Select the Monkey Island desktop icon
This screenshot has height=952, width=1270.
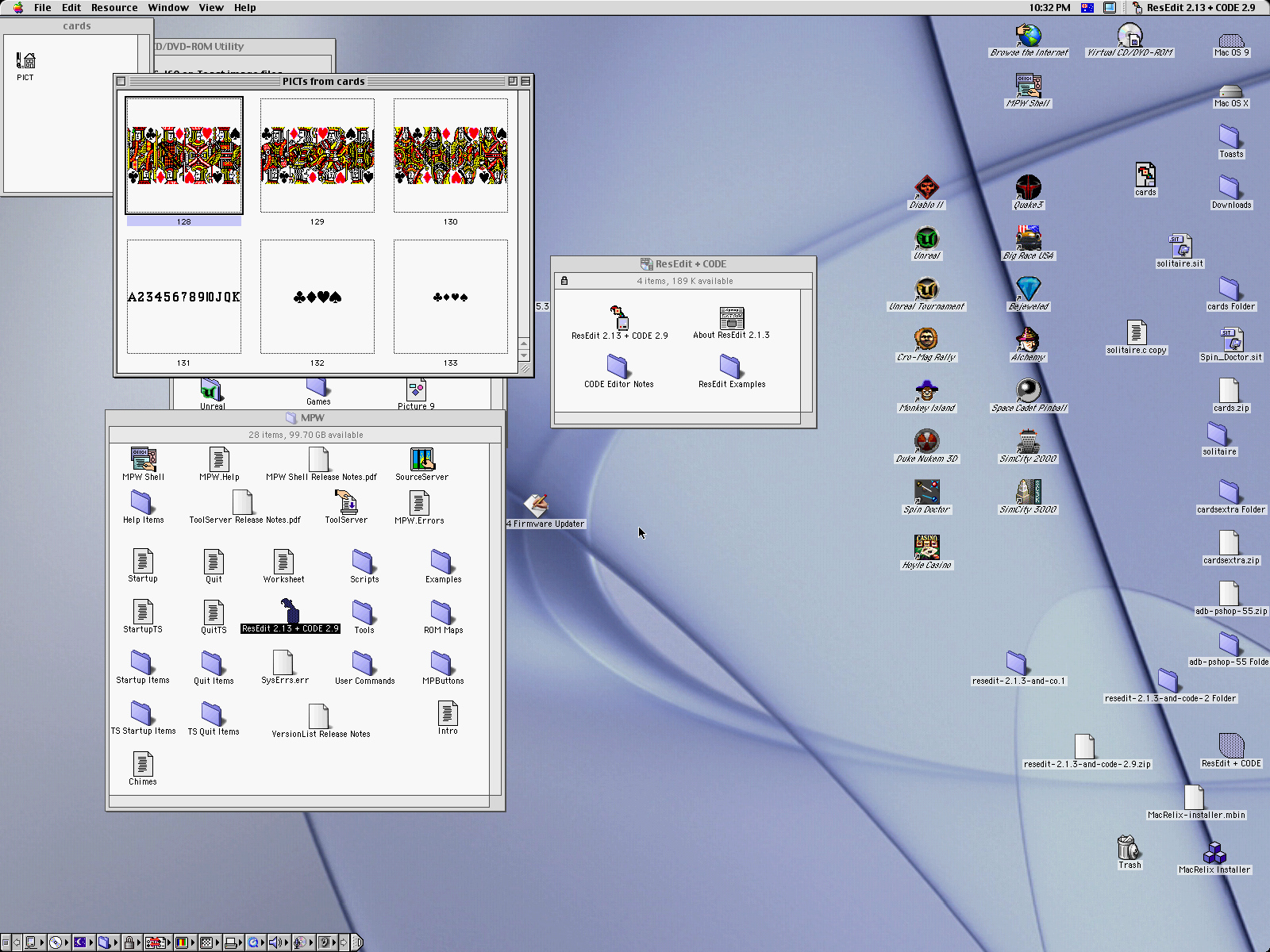point(926,390)
